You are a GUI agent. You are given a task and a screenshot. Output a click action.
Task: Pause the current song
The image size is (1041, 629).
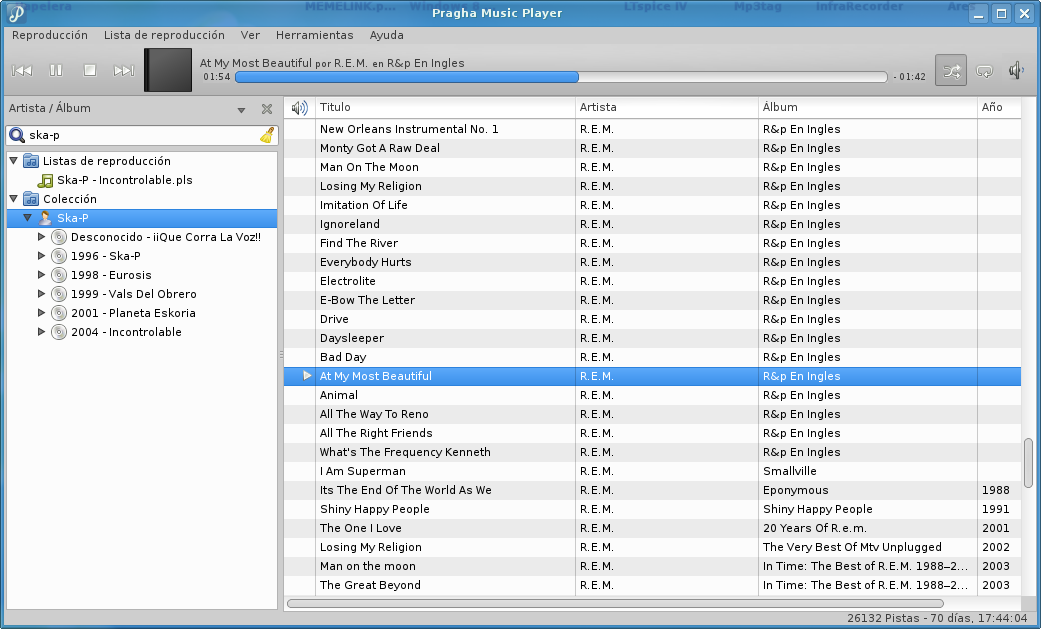click(x=56, y=70)
